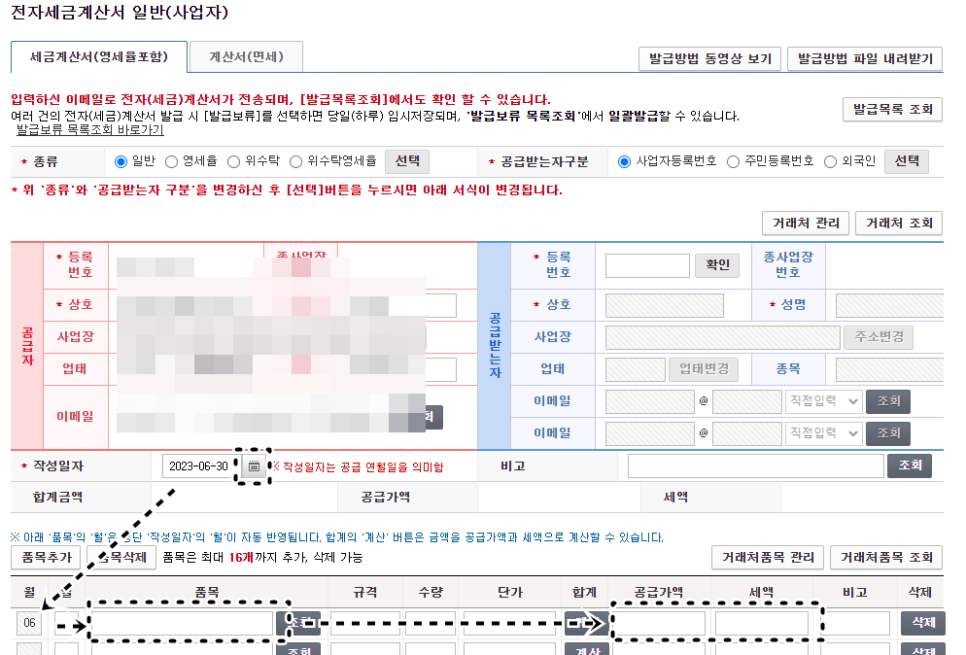Click the 업태변경 button
The image size is (966, 655).
click(704, 369)
